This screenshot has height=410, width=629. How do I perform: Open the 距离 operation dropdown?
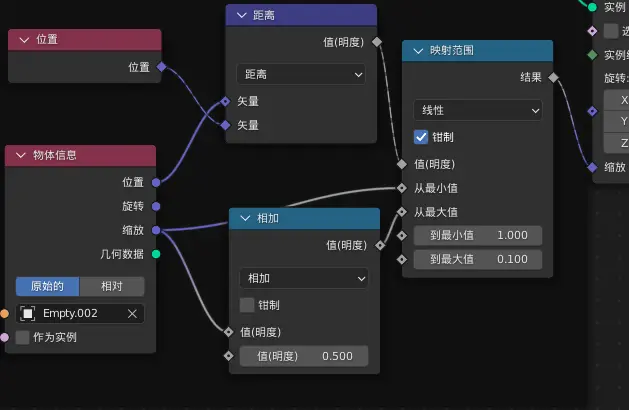click(301, 74)
